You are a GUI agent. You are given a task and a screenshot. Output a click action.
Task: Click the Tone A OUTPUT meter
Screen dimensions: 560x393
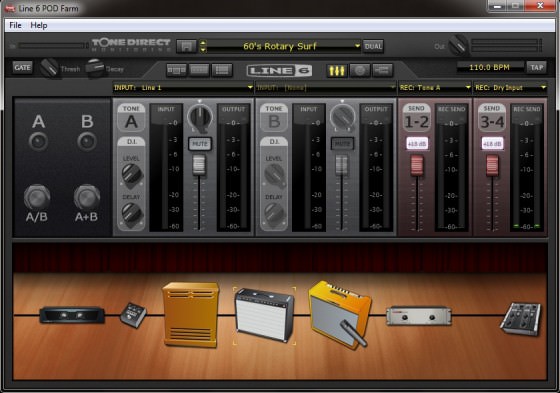234,168
